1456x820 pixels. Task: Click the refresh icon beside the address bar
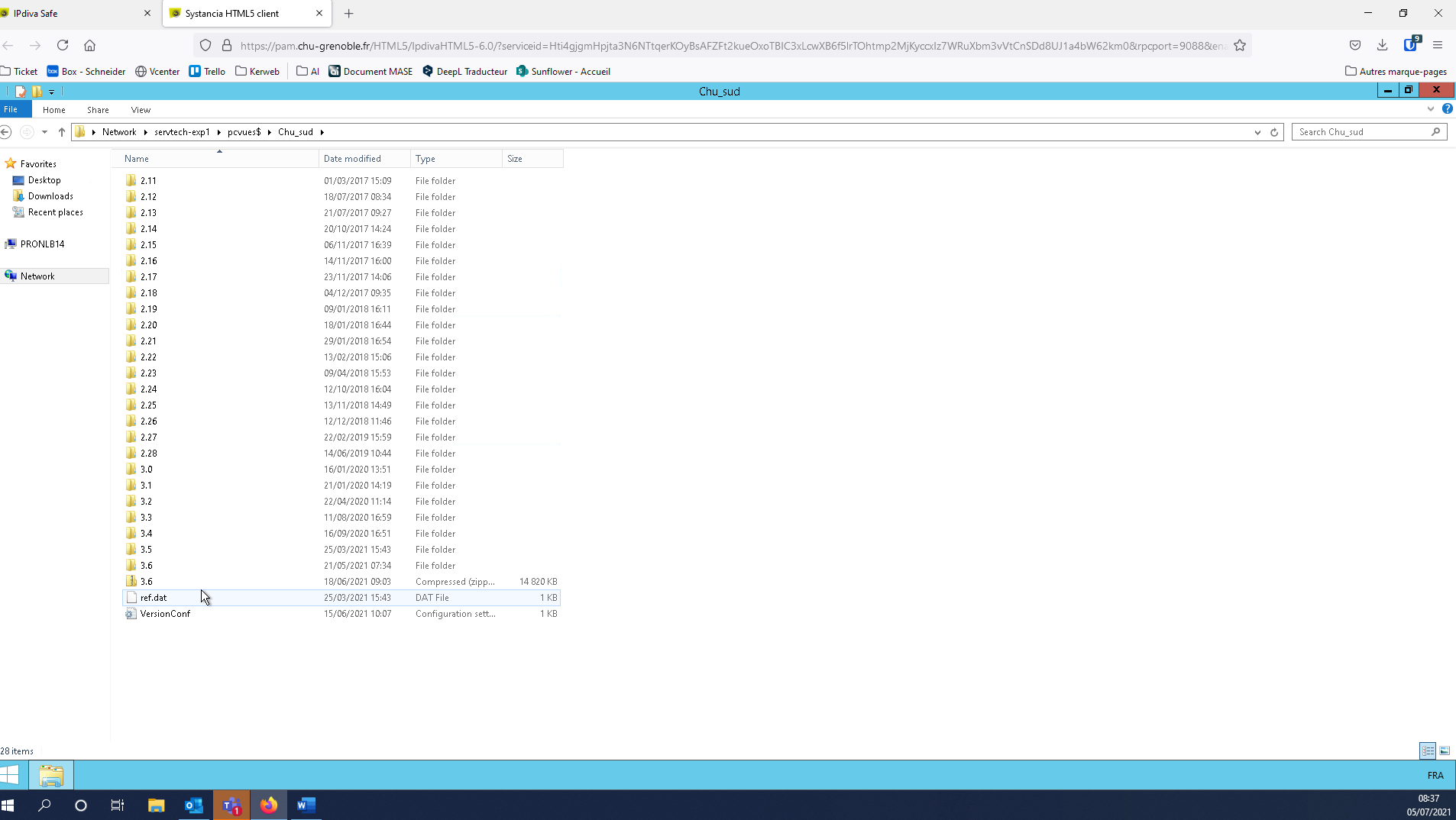tap(1274, 132)
